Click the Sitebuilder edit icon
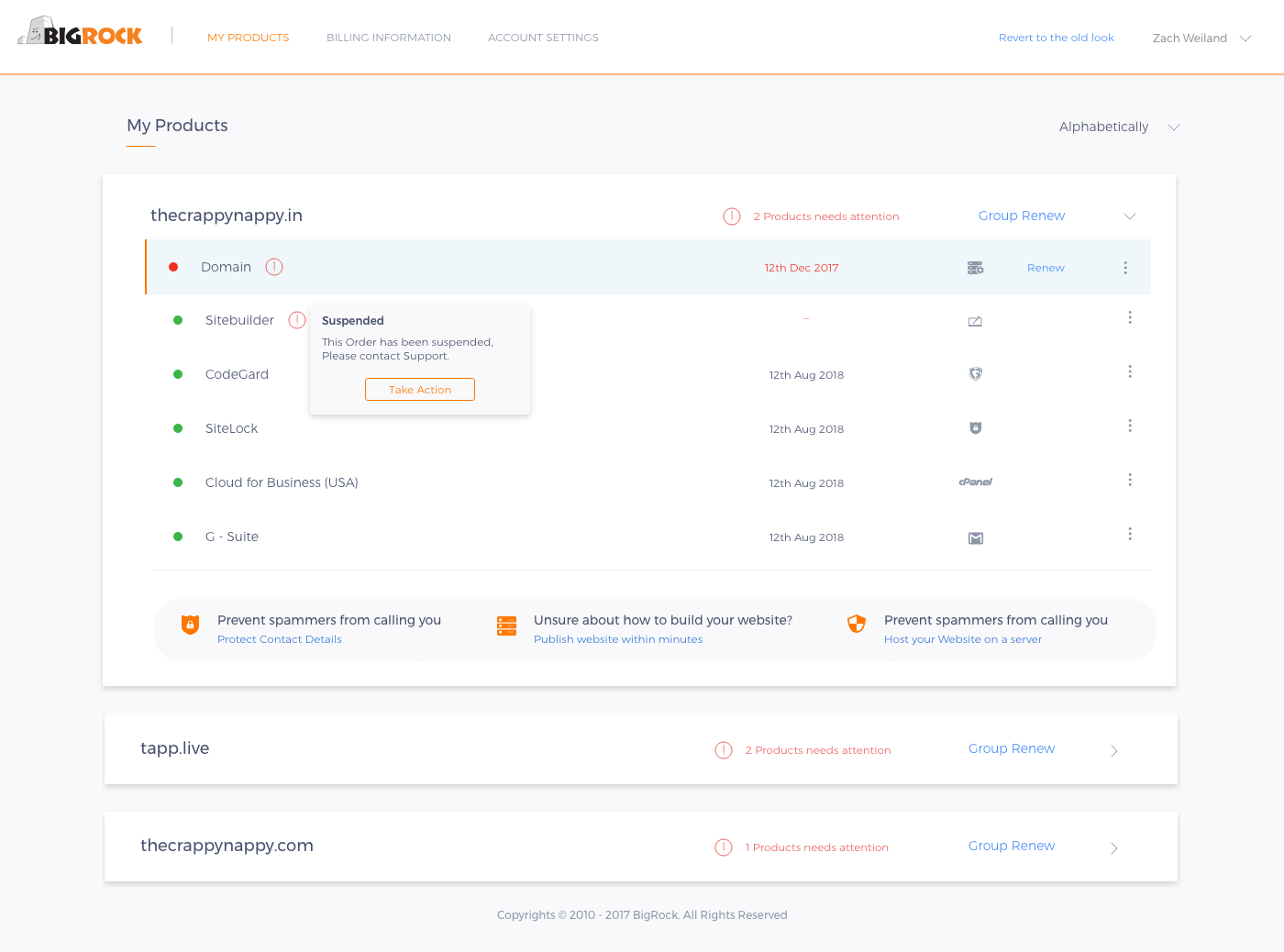The width and height of the screenshot is (1284, 952). click(975, 321)
